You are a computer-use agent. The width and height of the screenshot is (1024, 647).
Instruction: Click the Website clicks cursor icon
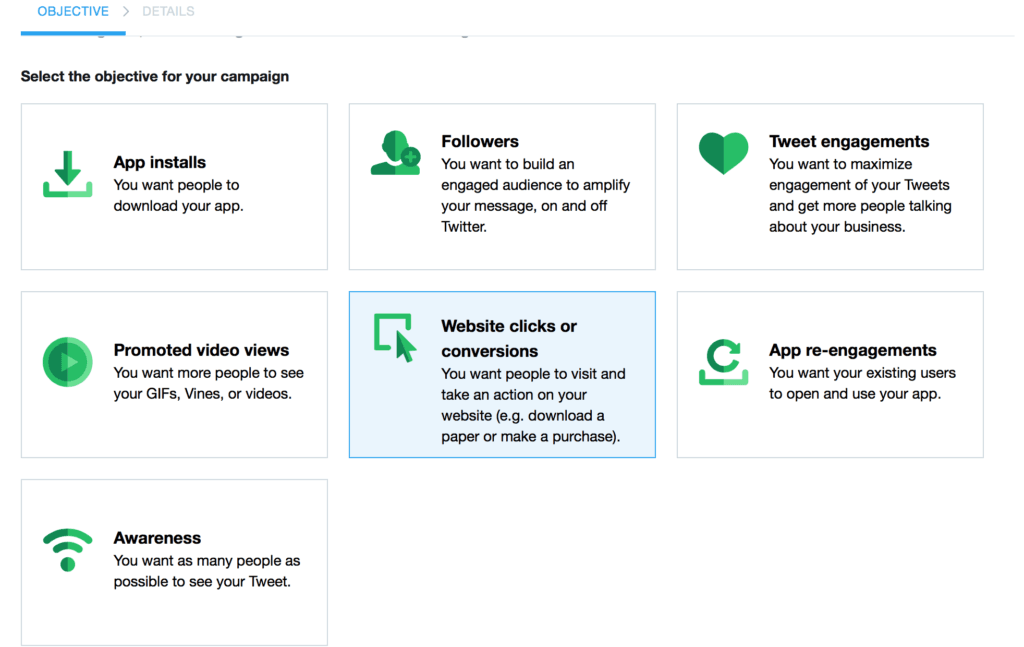395,337
